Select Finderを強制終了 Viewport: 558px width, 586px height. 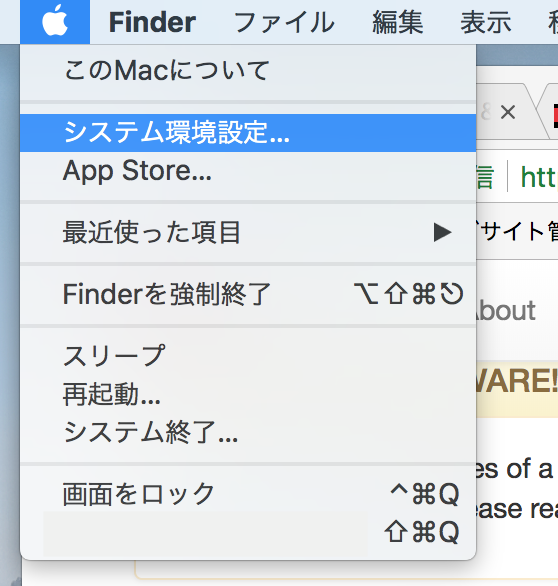[x=248, y=294]
